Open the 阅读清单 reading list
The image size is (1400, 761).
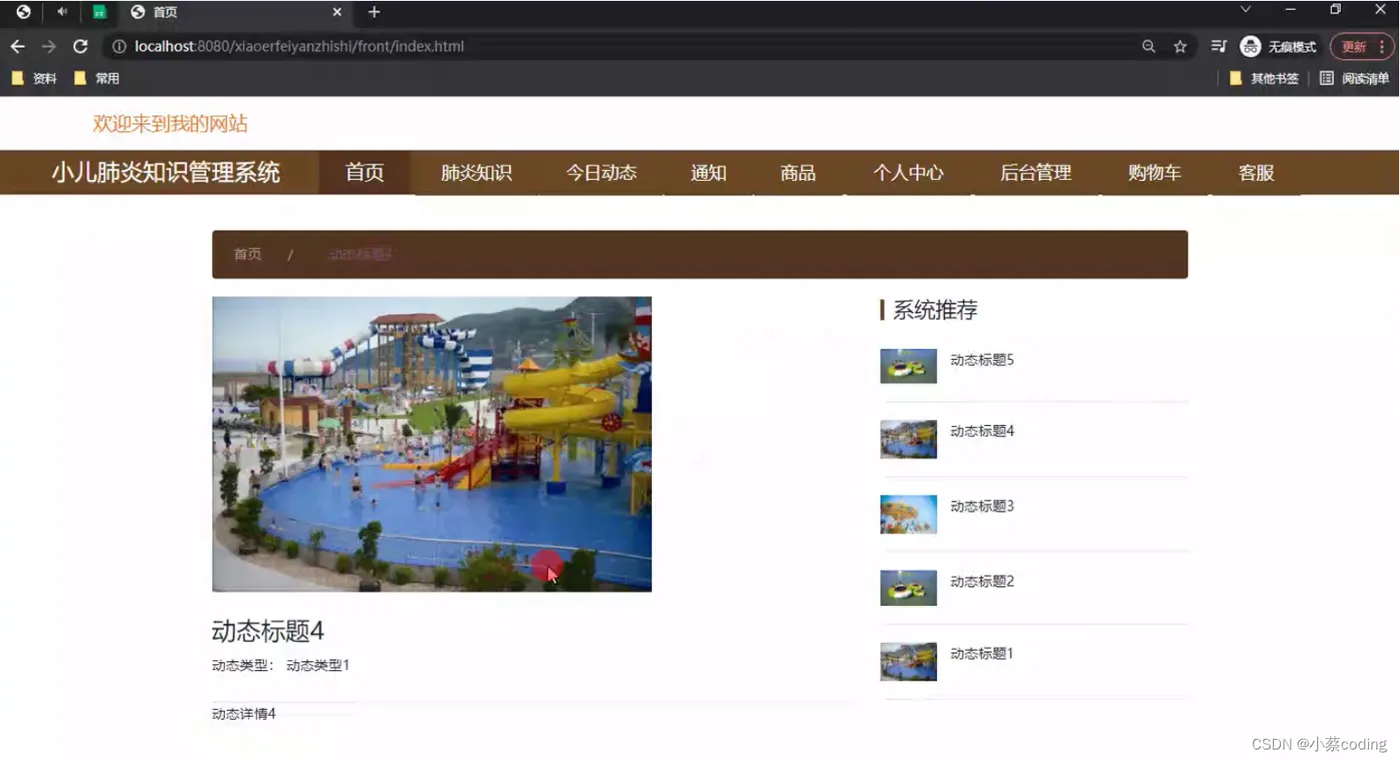pos(1354,78)
